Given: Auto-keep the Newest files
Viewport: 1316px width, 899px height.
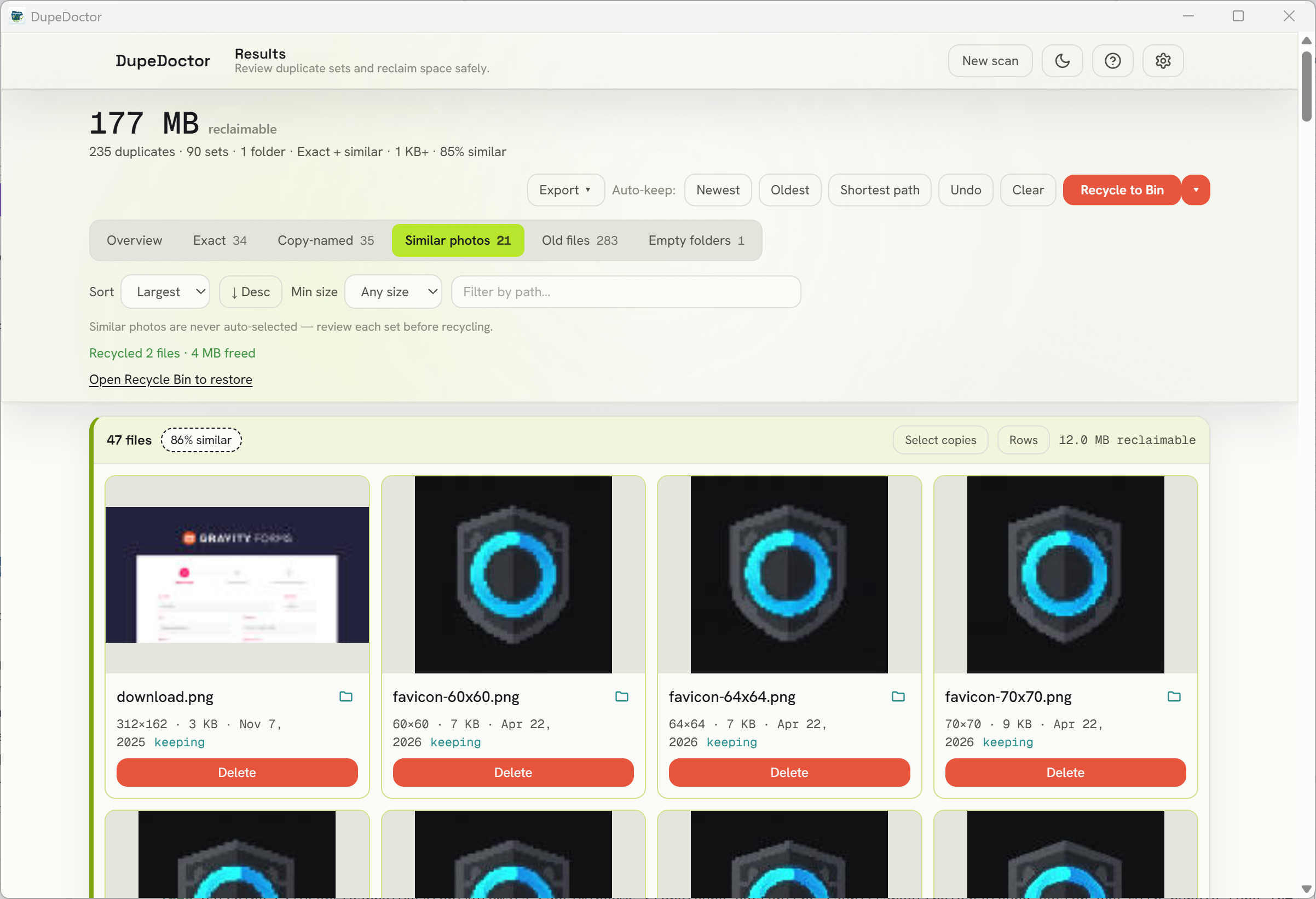Looking at the screenshot, I should 718,190.
